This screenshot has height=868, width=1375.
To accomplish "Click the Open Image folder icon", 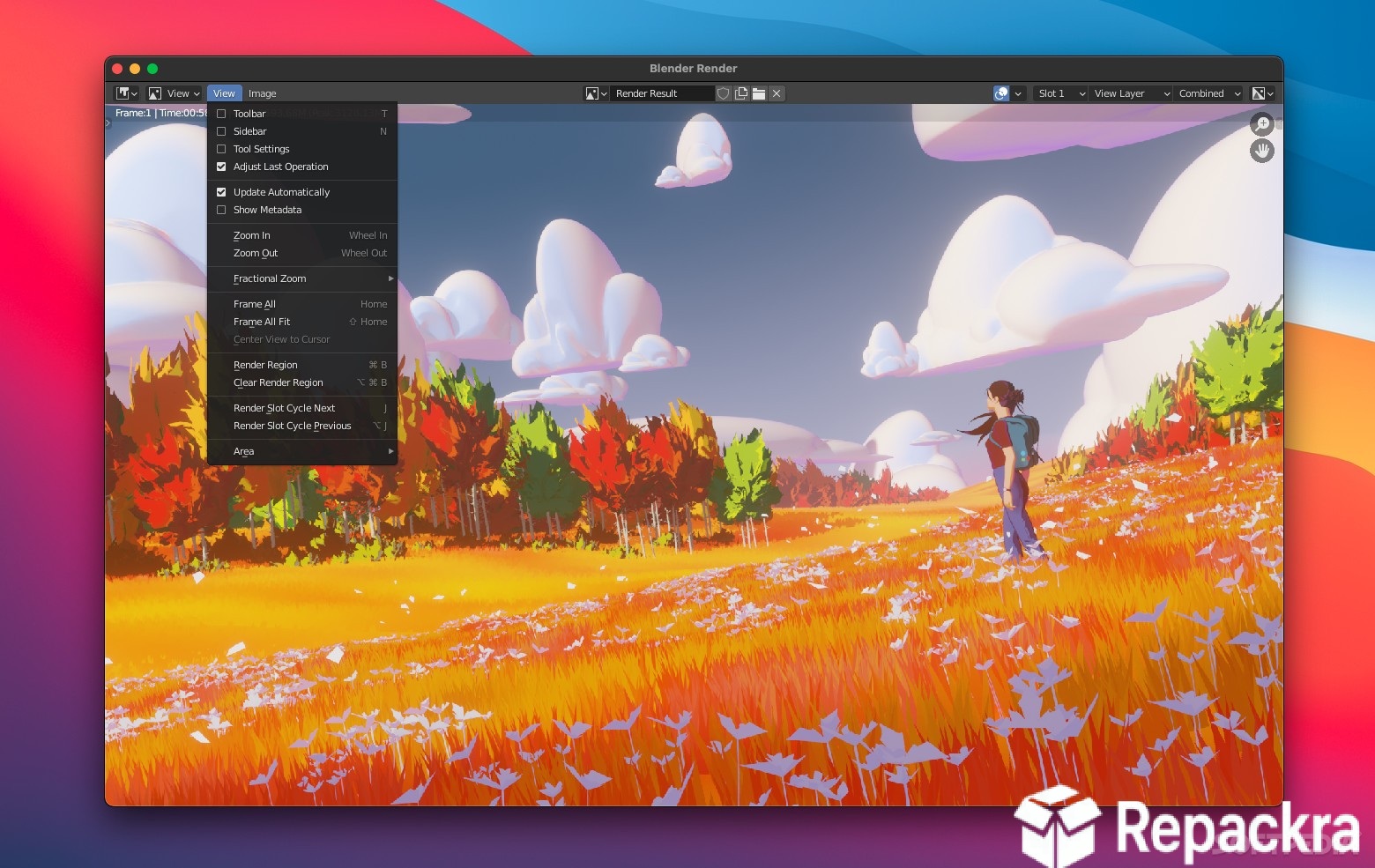I will [759, 93].
